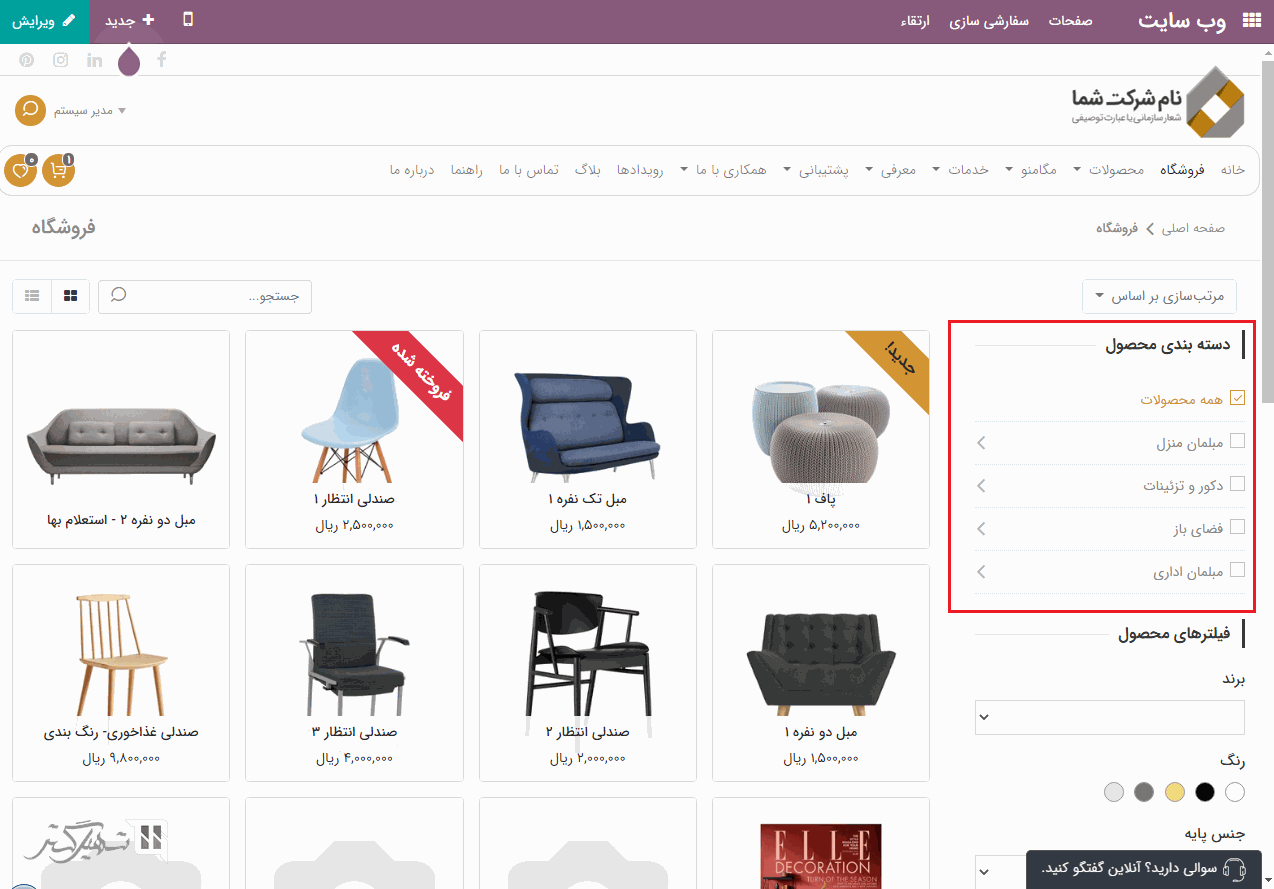Click the جستجو search input field
The image size is (1274, 889).
[x=205, y=296]
